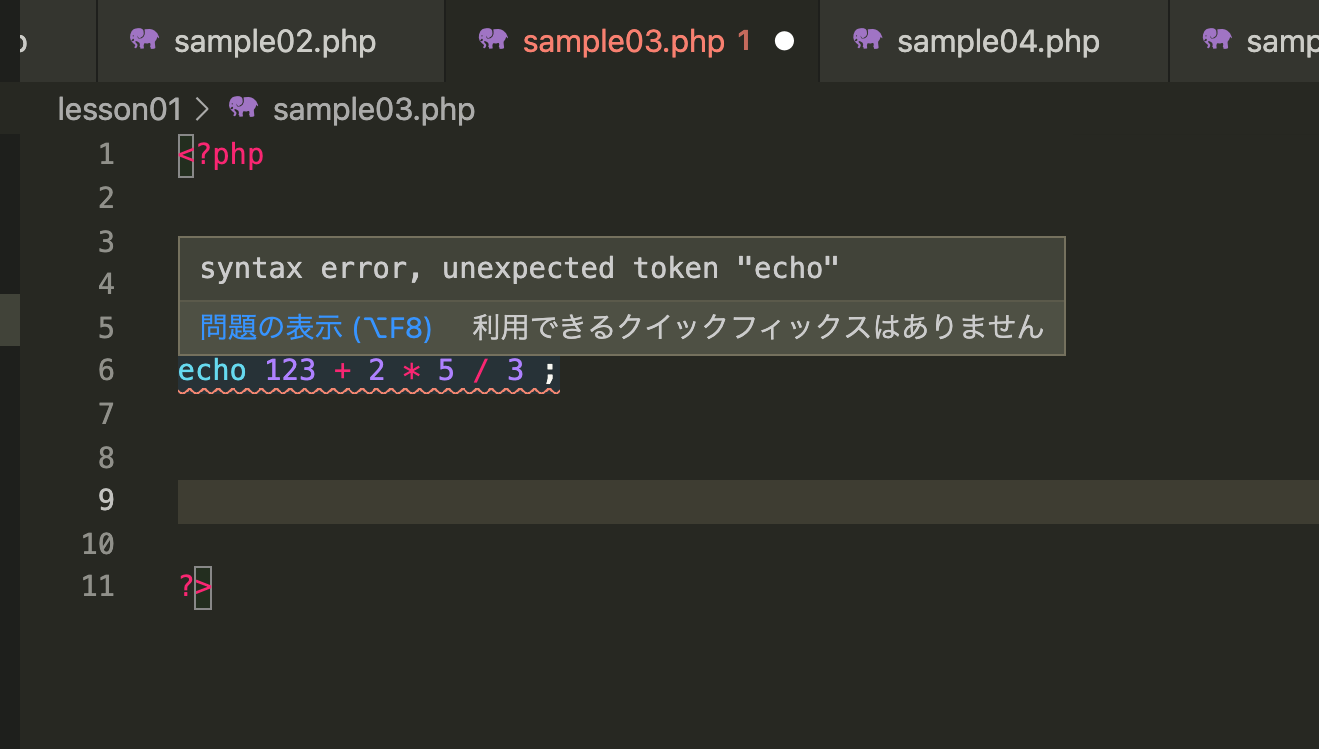Click the PHP elephant icon on sample03.php tab
This screenshot has height=749, width=1319.
click(x=493, y=40)
